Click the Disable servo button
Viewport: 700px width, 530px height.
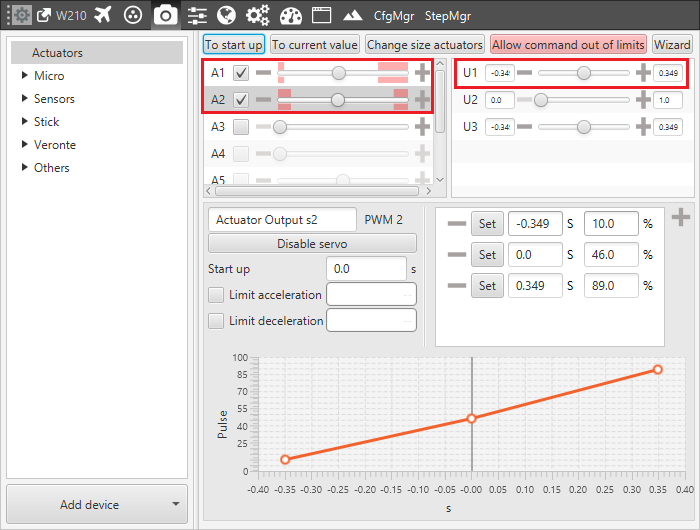point(312,244)
